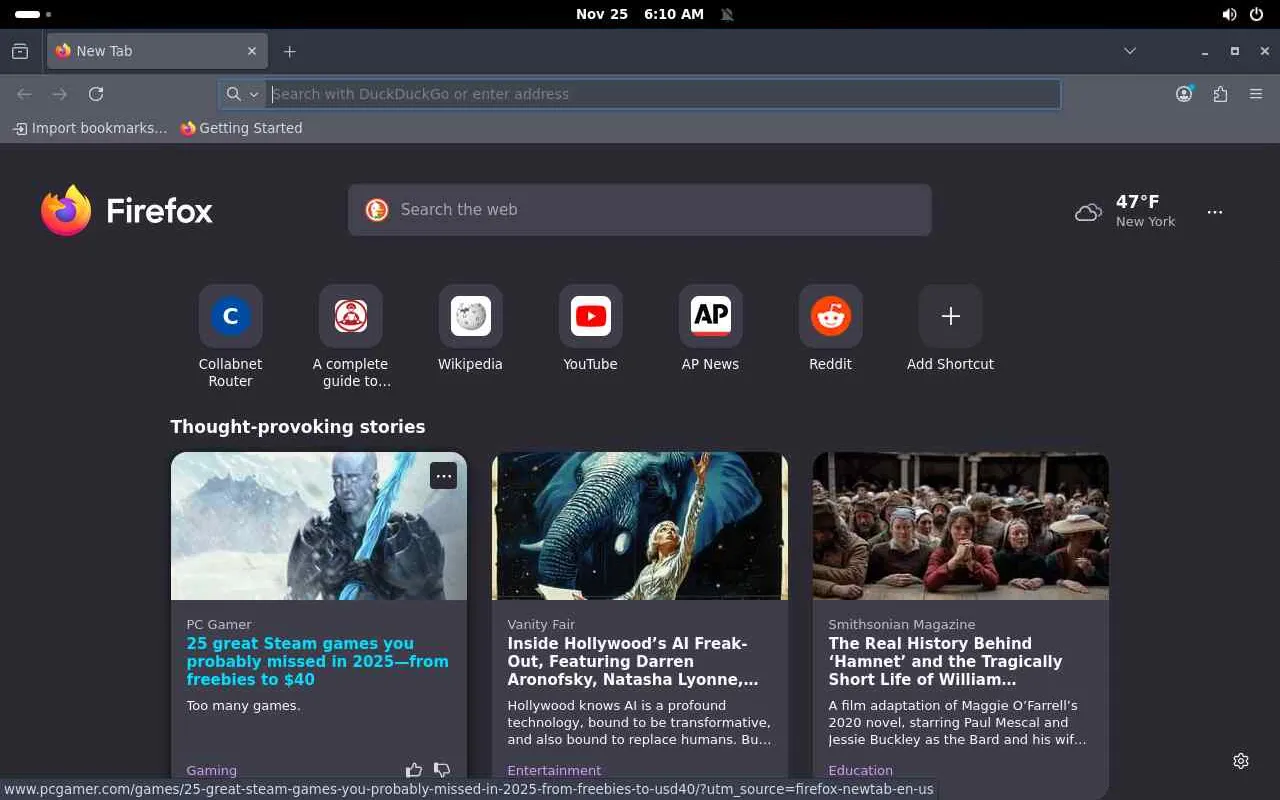Screen dimensions: 1280x800
Task: Open the New York weather widget
Action: click(x=1126, y=211)
